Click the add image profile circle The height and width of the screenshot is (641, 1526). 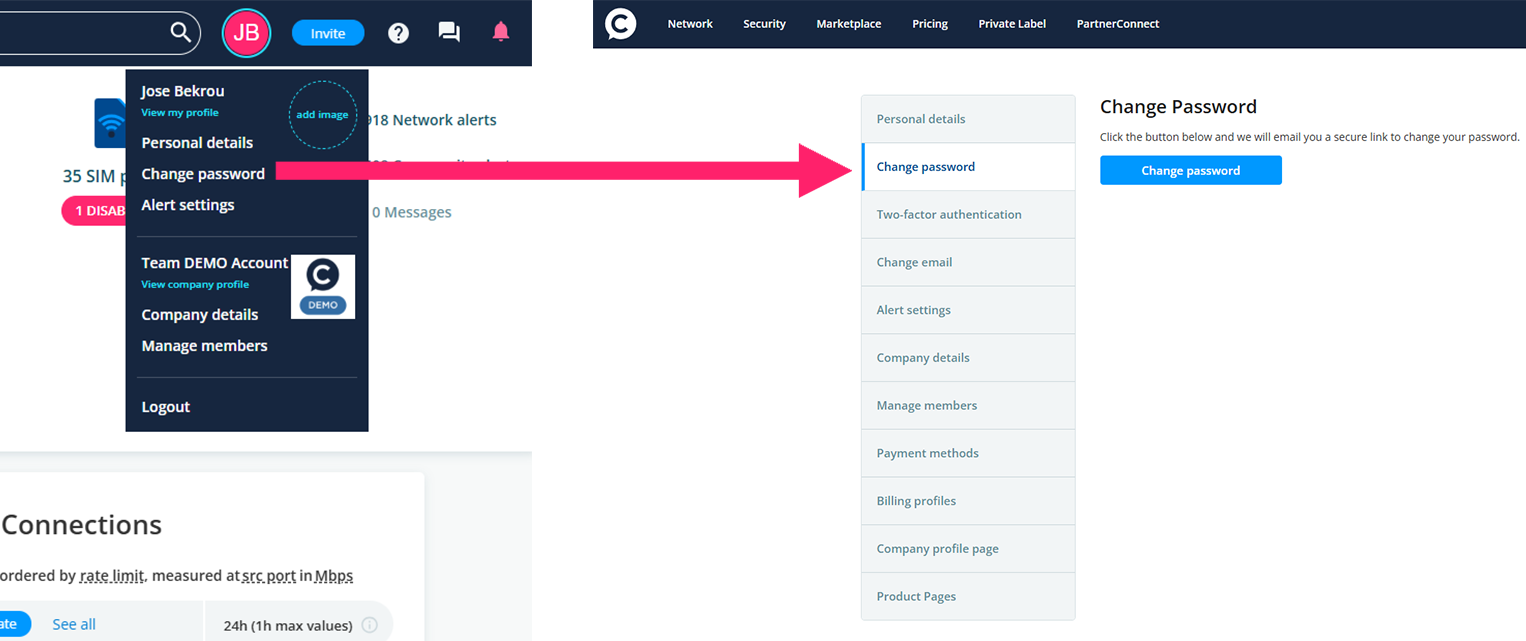pos(322,115)
